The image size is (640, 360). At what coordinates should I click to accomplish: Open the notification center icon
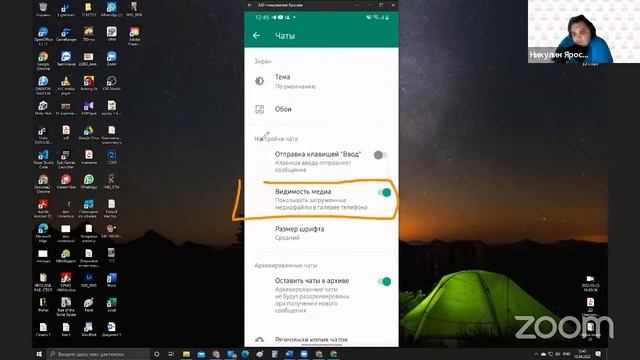pos(598,354)
